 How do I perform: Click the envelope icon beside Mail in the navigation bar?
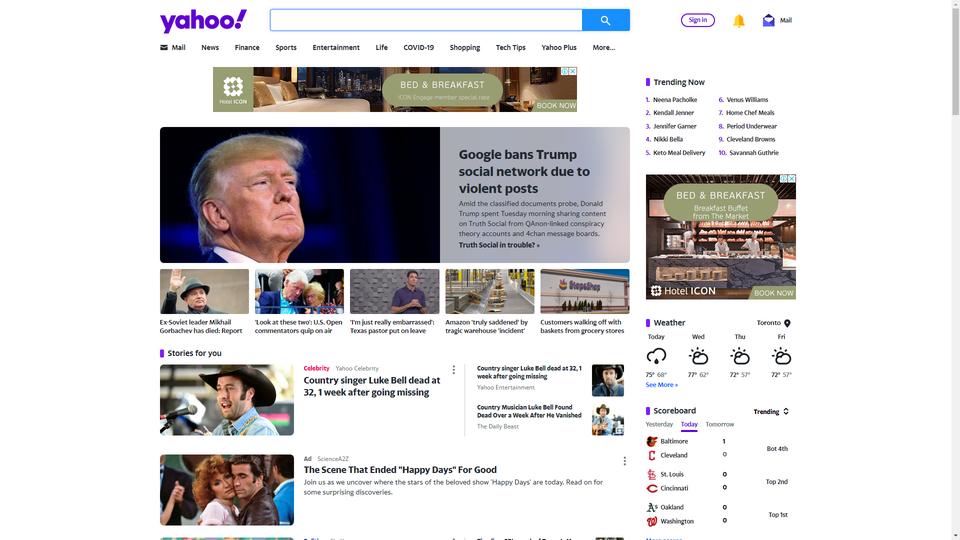pos(163,47)
